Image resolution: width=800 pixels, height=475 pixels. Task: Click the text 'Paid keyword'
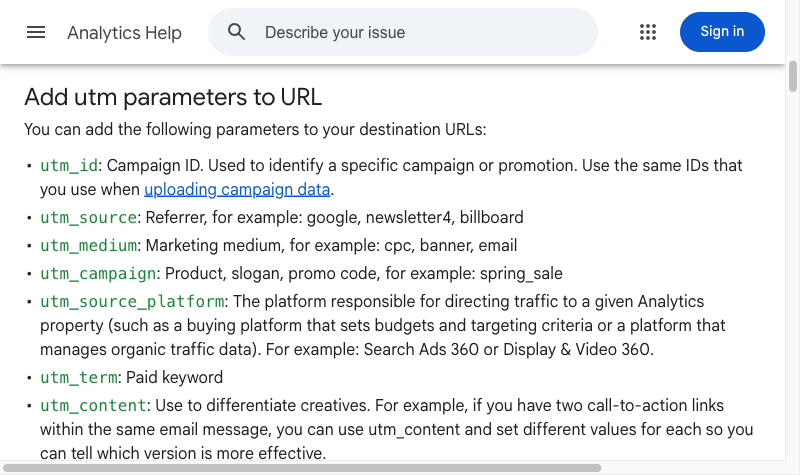pyautogui.click(x=174, y=378)
